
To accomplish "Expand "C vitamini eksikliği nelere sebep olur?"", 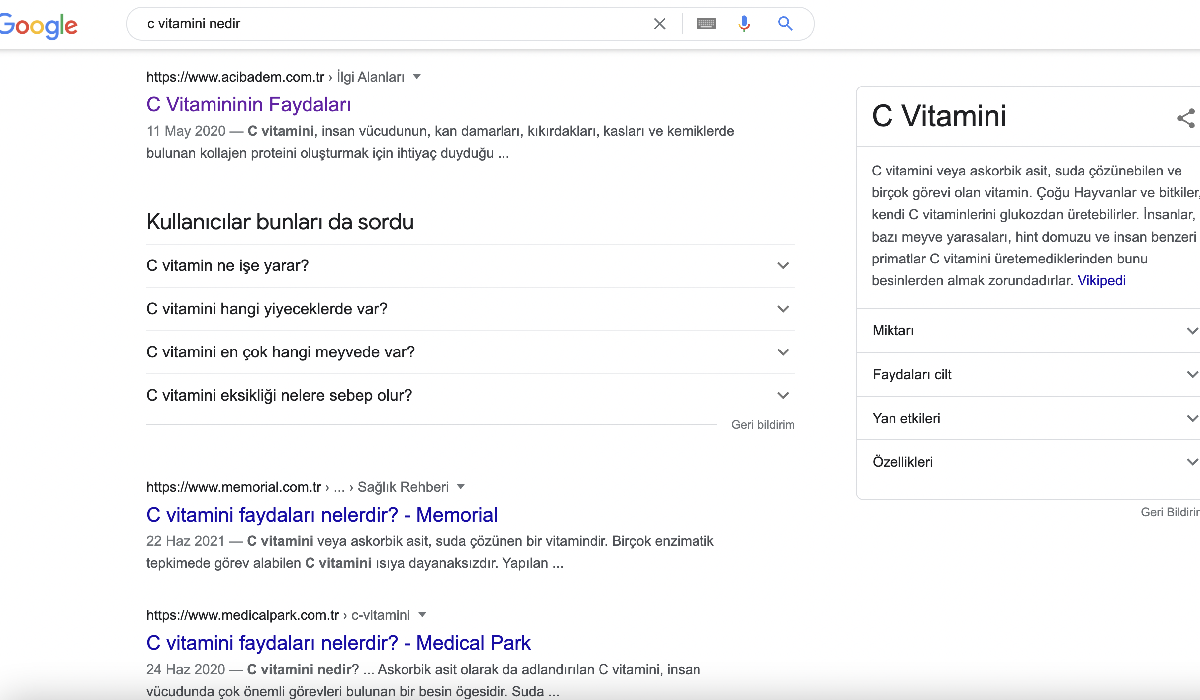I will point(782,396).
